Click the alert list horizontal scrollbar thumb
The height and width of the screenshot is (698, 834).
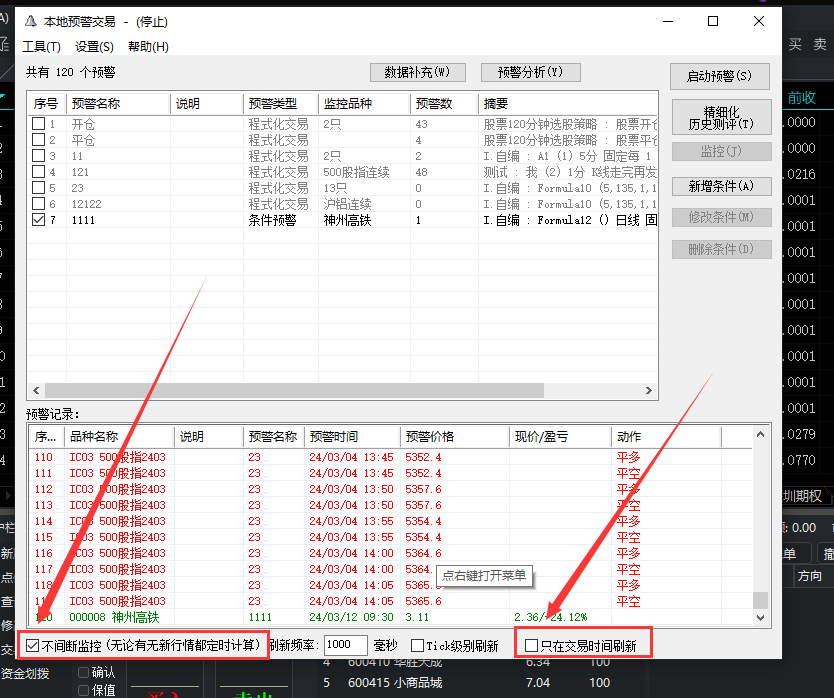[294, 390]
